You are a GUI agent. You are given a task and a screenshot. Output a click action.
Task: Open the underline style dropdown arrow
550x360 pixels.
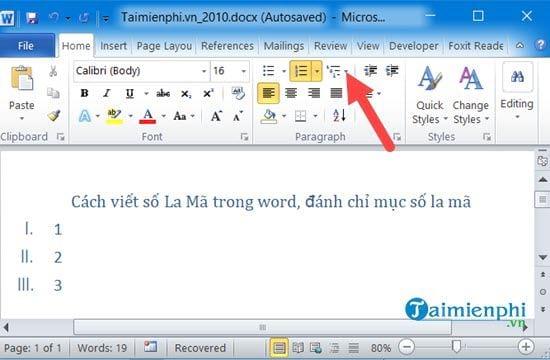[146, 93]
